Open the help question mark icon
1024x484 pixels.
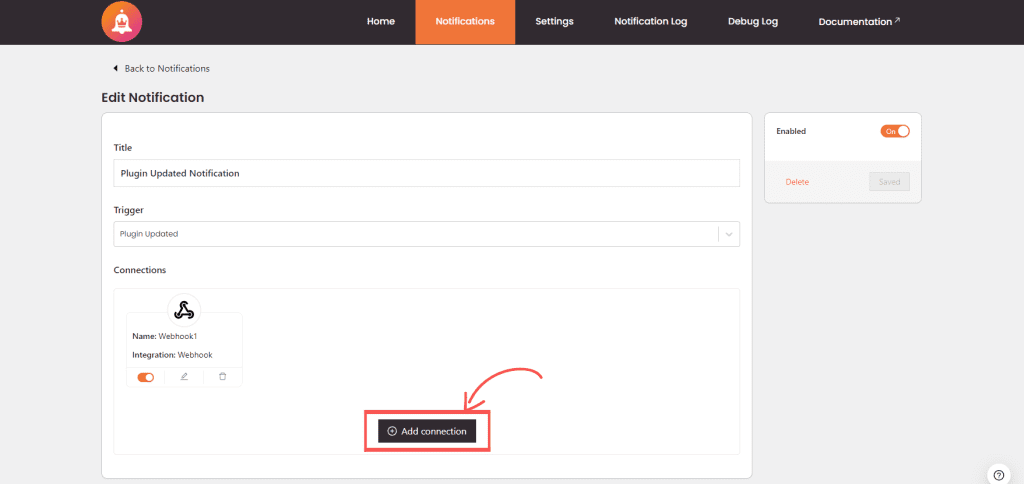point(998,475)
